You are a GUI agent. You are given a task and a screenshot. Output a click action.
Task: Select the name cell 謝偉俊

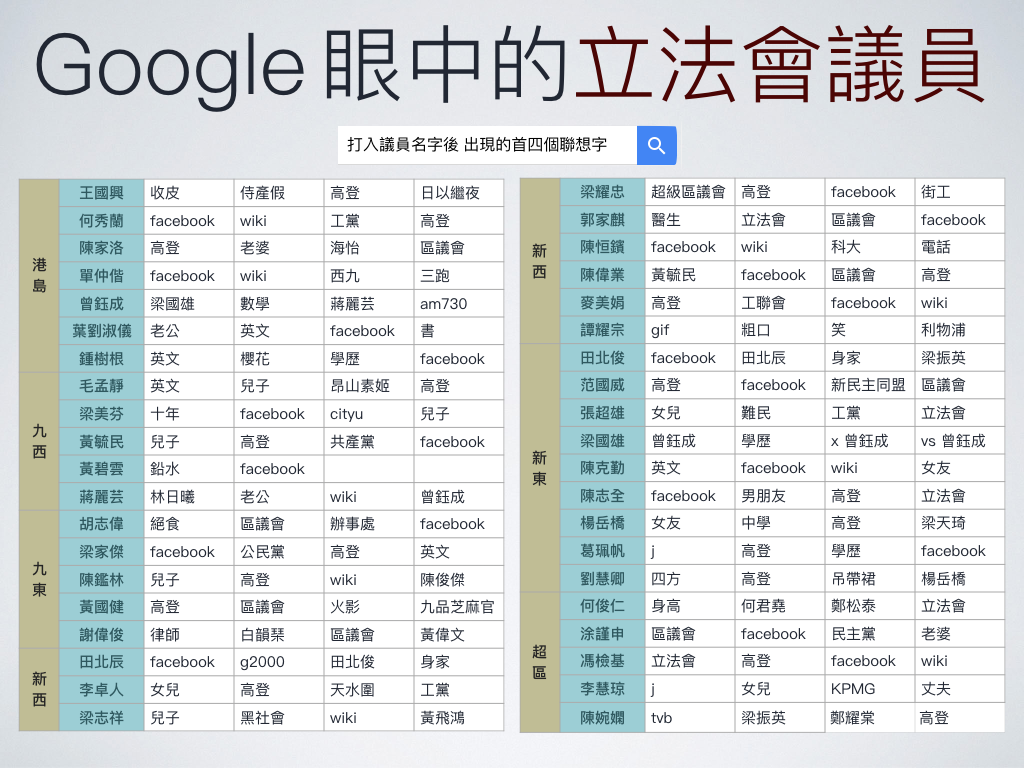(101, 635)
